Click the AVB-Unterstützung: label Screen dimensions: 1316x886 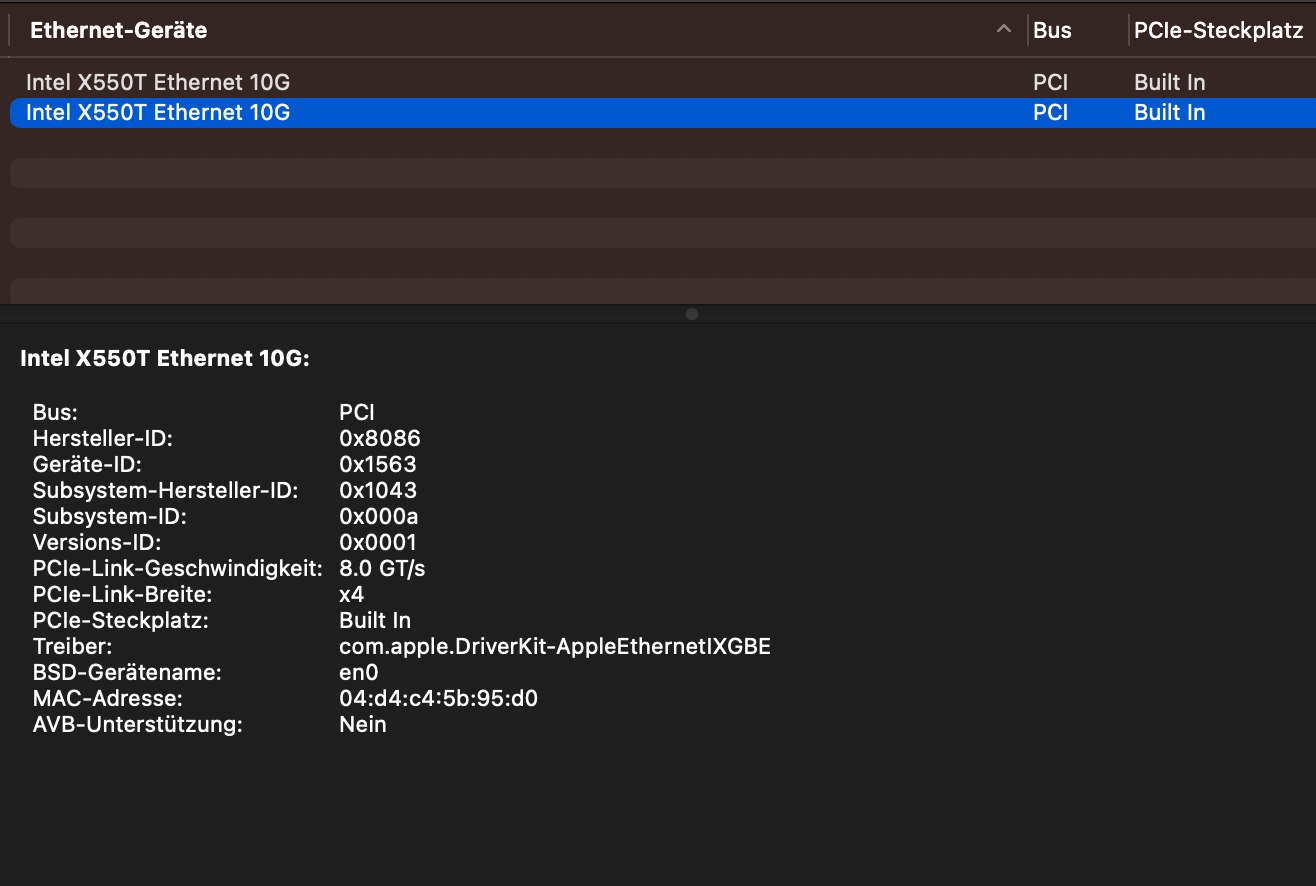point(138,724)
